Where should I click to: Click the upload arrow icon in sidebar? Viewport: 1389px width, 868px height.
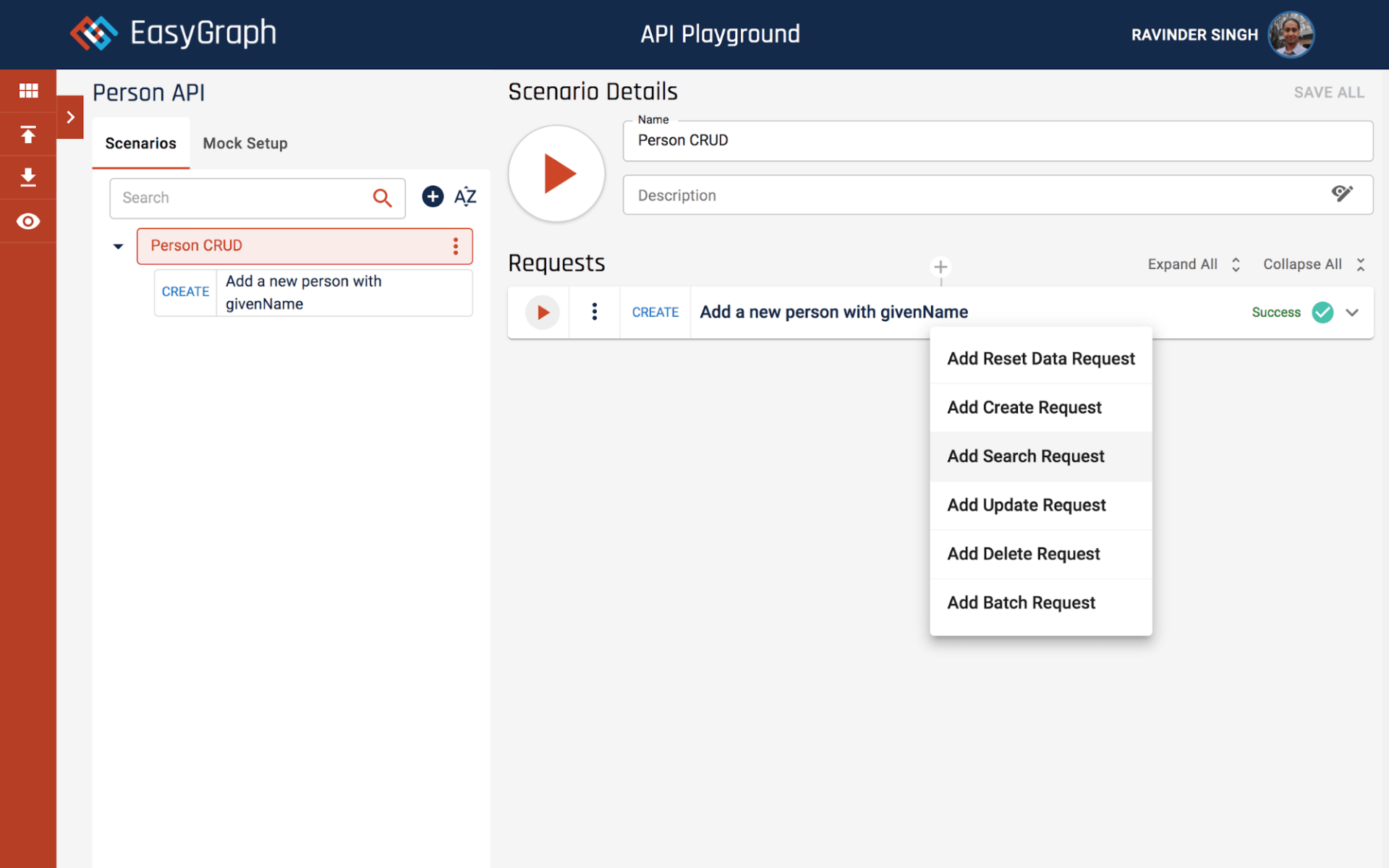(28, 135)
